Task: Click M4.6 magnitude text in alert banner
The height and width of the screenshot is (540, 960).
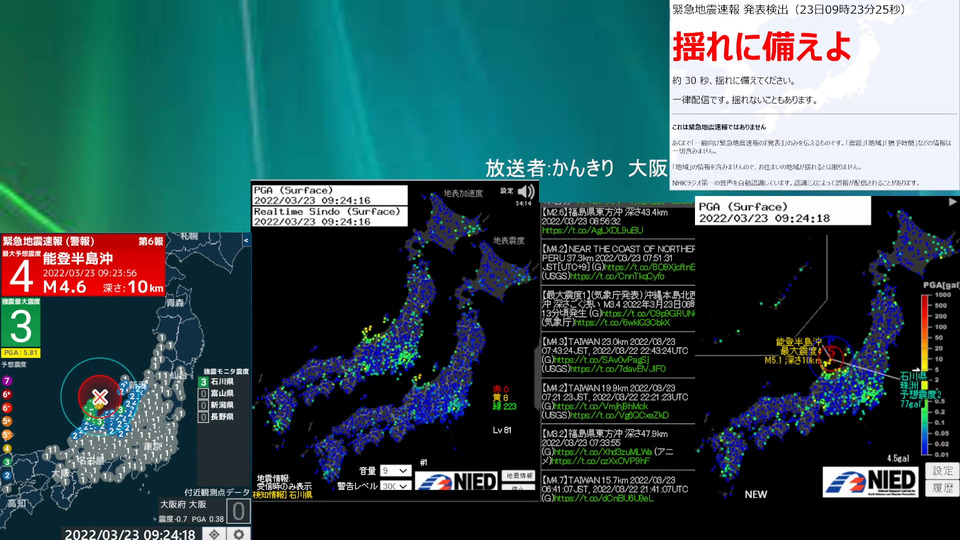Action: coord(64,287)
